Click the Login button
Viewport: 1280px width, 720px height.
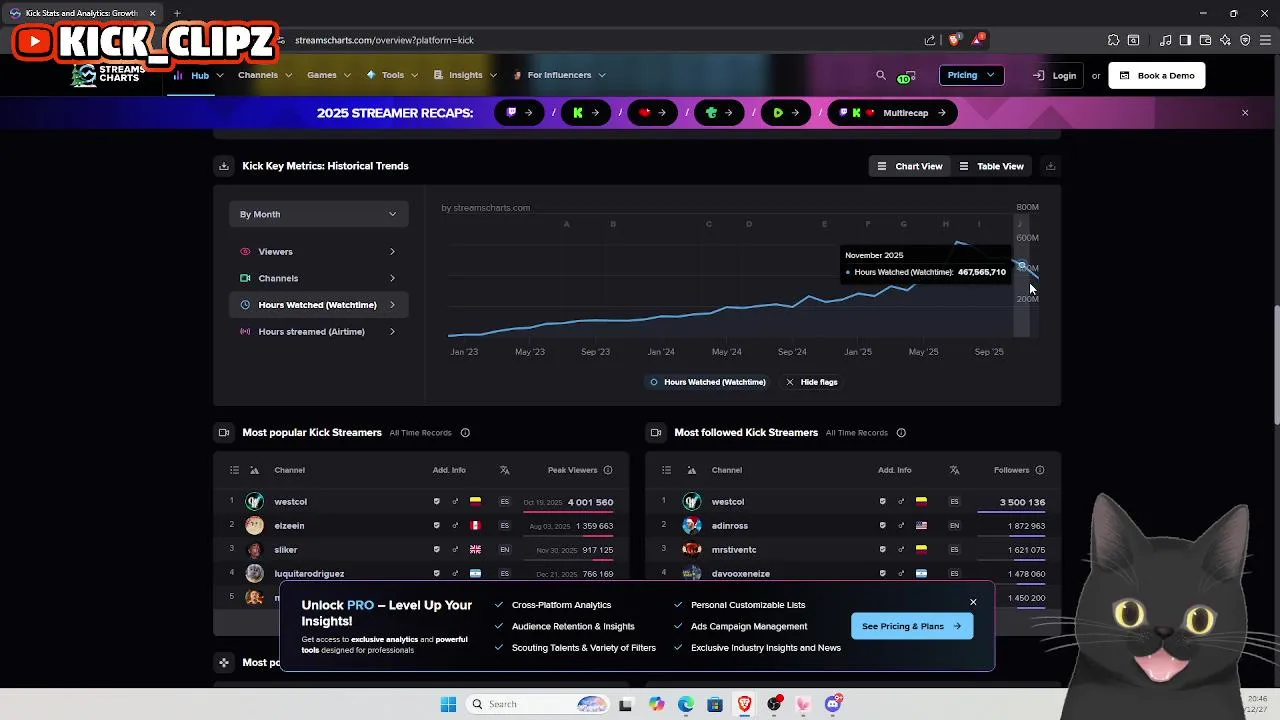click(1055, 76)
